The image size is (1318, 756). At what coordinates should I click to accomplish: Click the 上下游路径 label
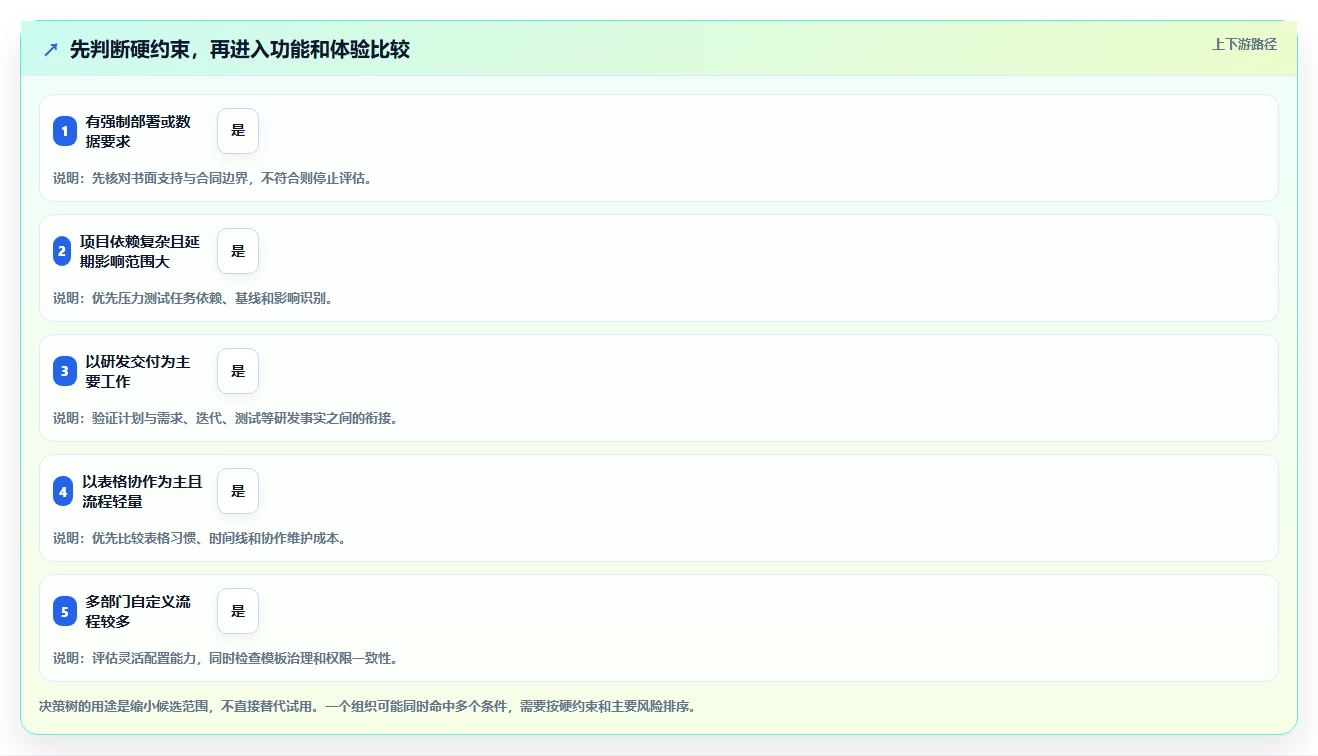tap(1244, 44)
